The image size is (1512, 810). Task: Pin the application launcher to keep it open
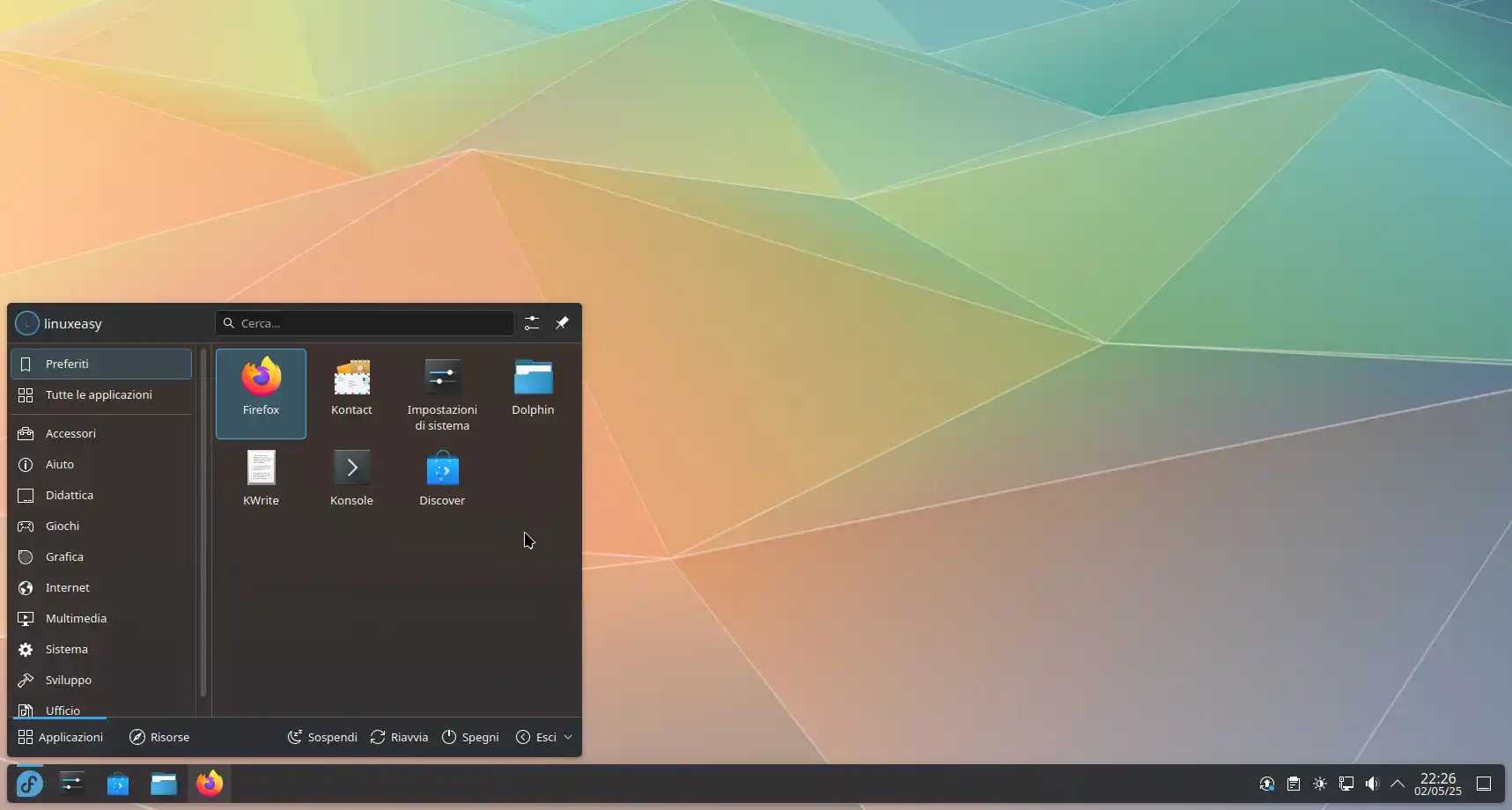click(563, 323)
